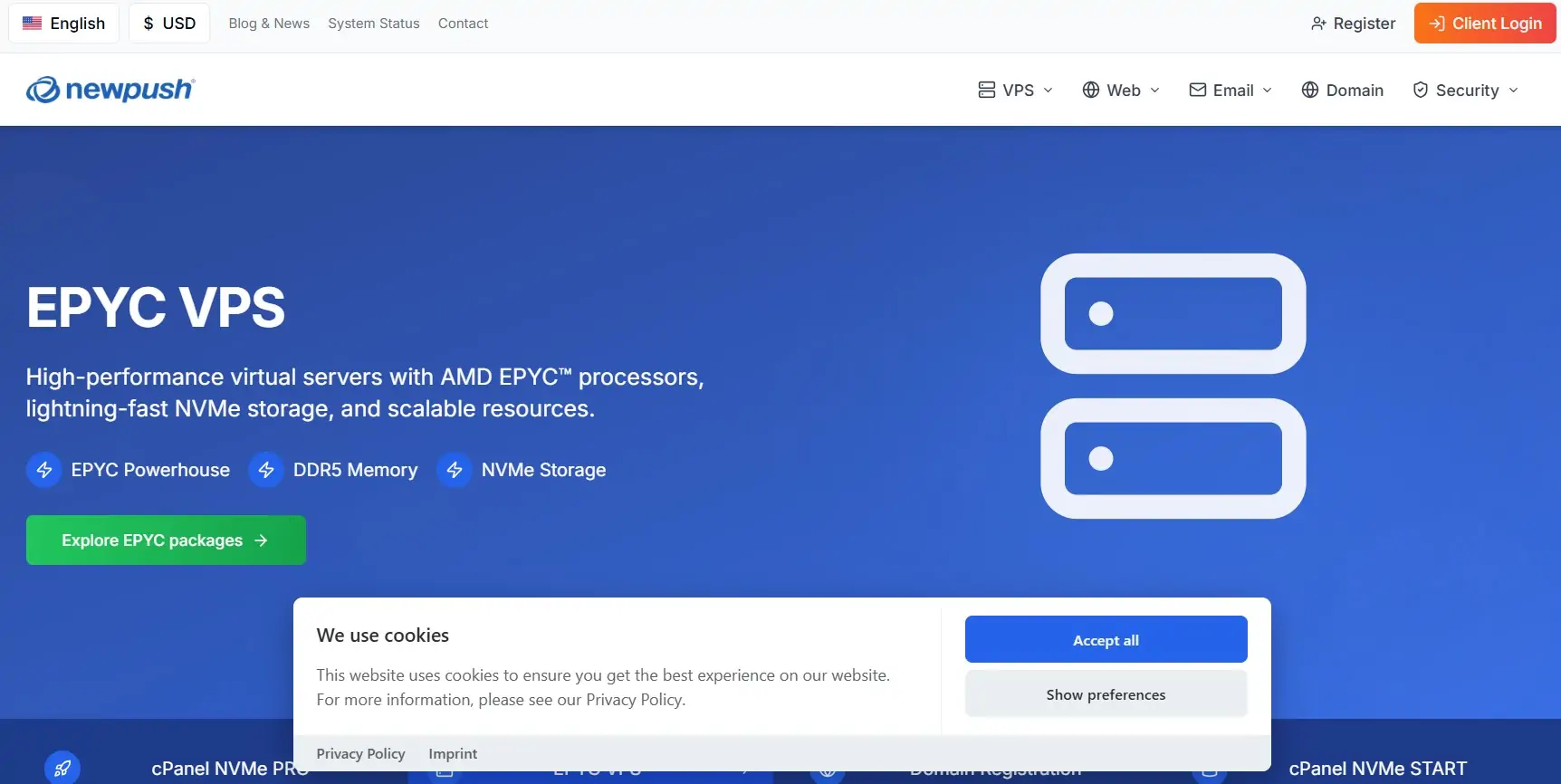1561x784 pixels.
Task: Click the lightning icon next to NVMe Storage
Action: point(455,470)
